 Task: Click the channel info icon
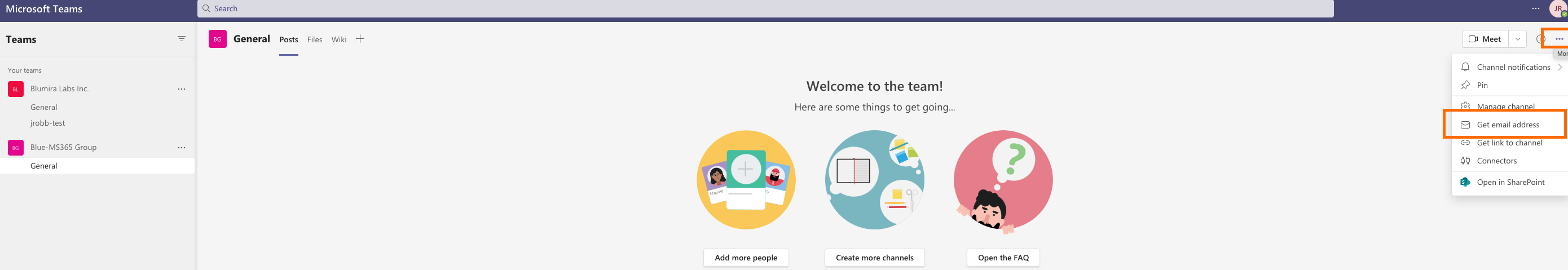(x=1540, y=39)
